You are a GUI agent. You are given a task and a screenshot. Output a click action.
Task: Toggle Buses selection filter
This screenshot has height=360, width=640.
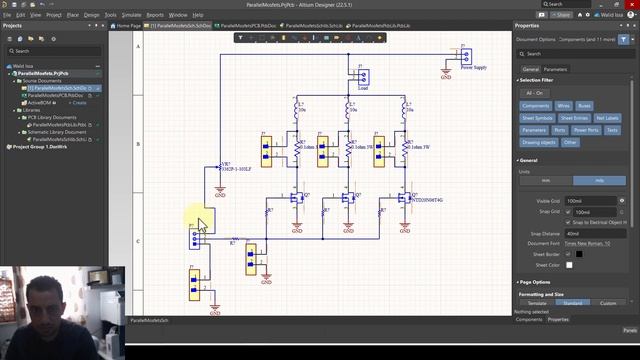pyautogui.click(x=584, y=106)
